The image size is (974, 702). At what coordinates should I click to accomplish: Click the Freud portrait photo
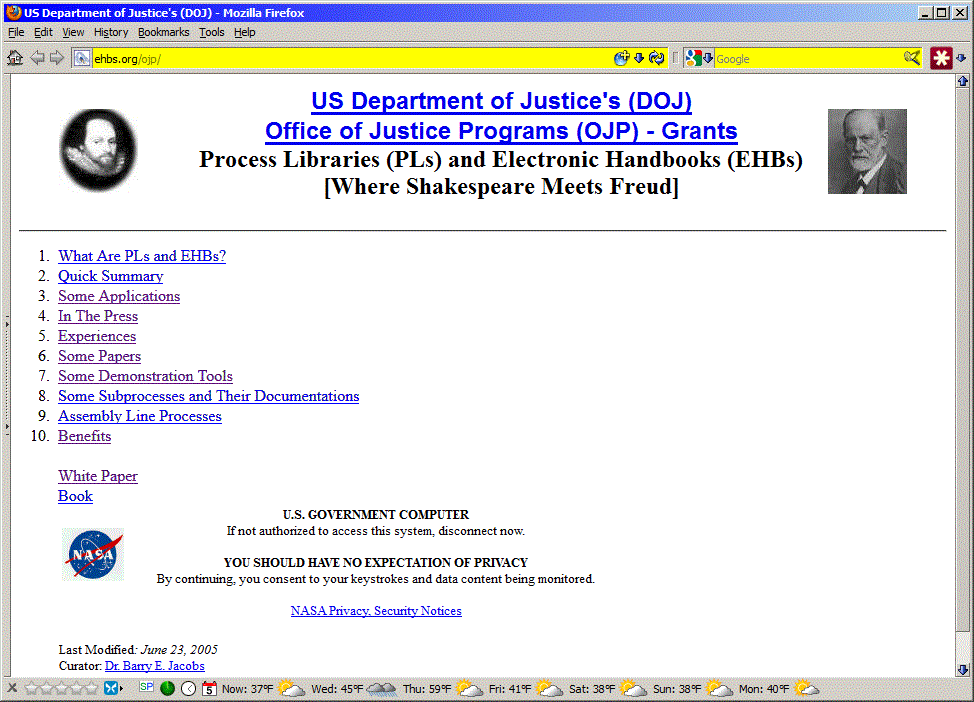867,152
